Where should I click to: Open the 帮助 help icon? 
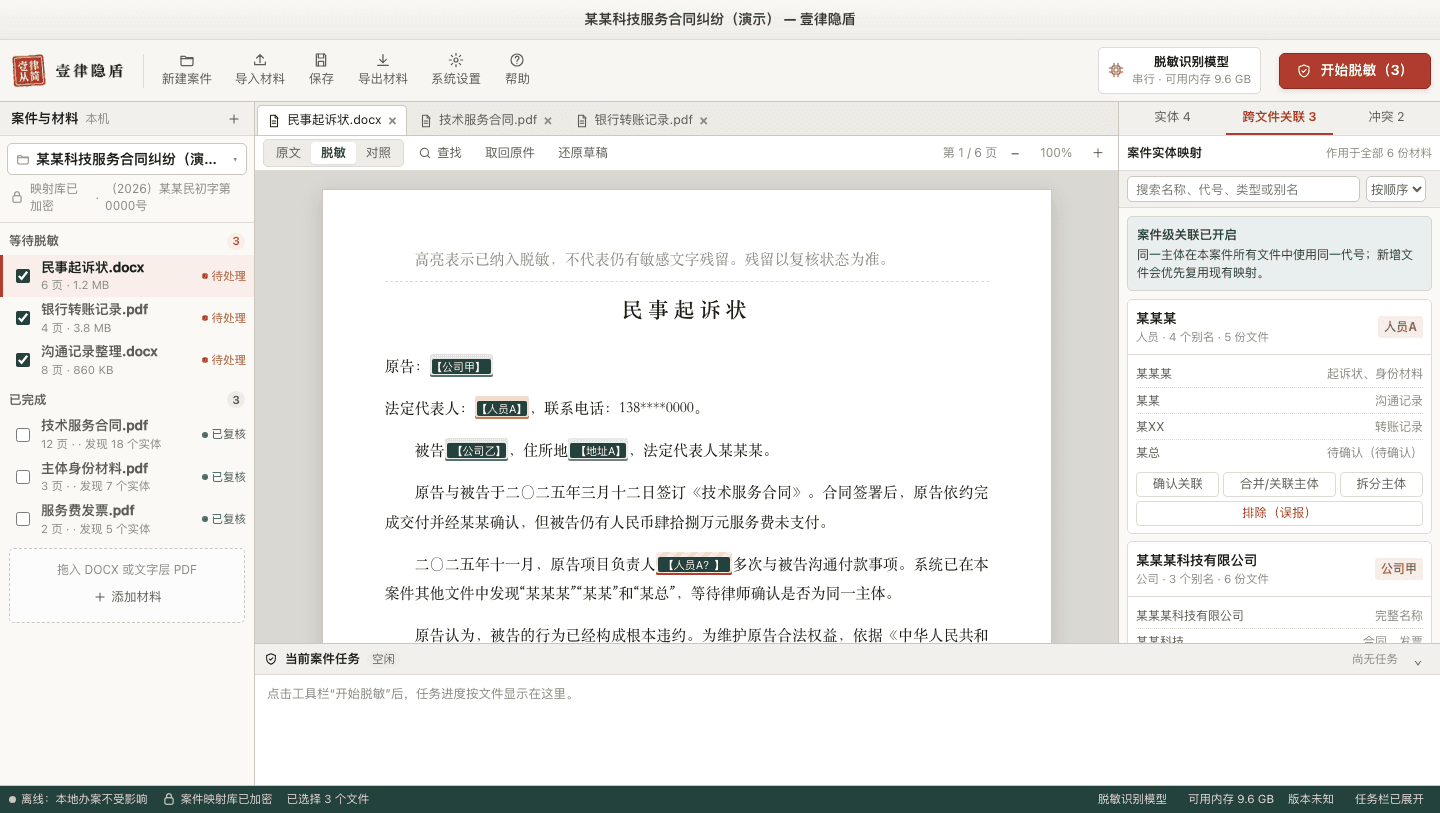[x=517, y=60]
